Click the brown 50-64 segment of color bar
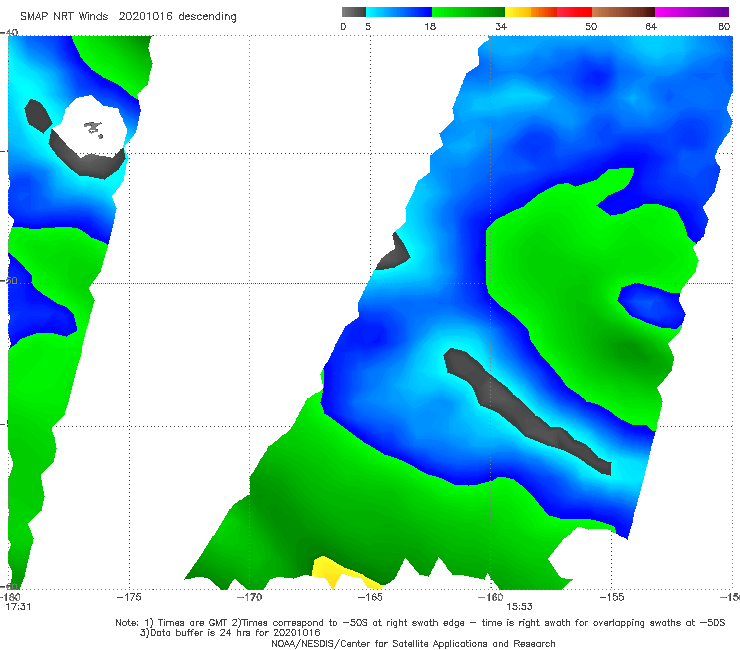 coord(623,12)
